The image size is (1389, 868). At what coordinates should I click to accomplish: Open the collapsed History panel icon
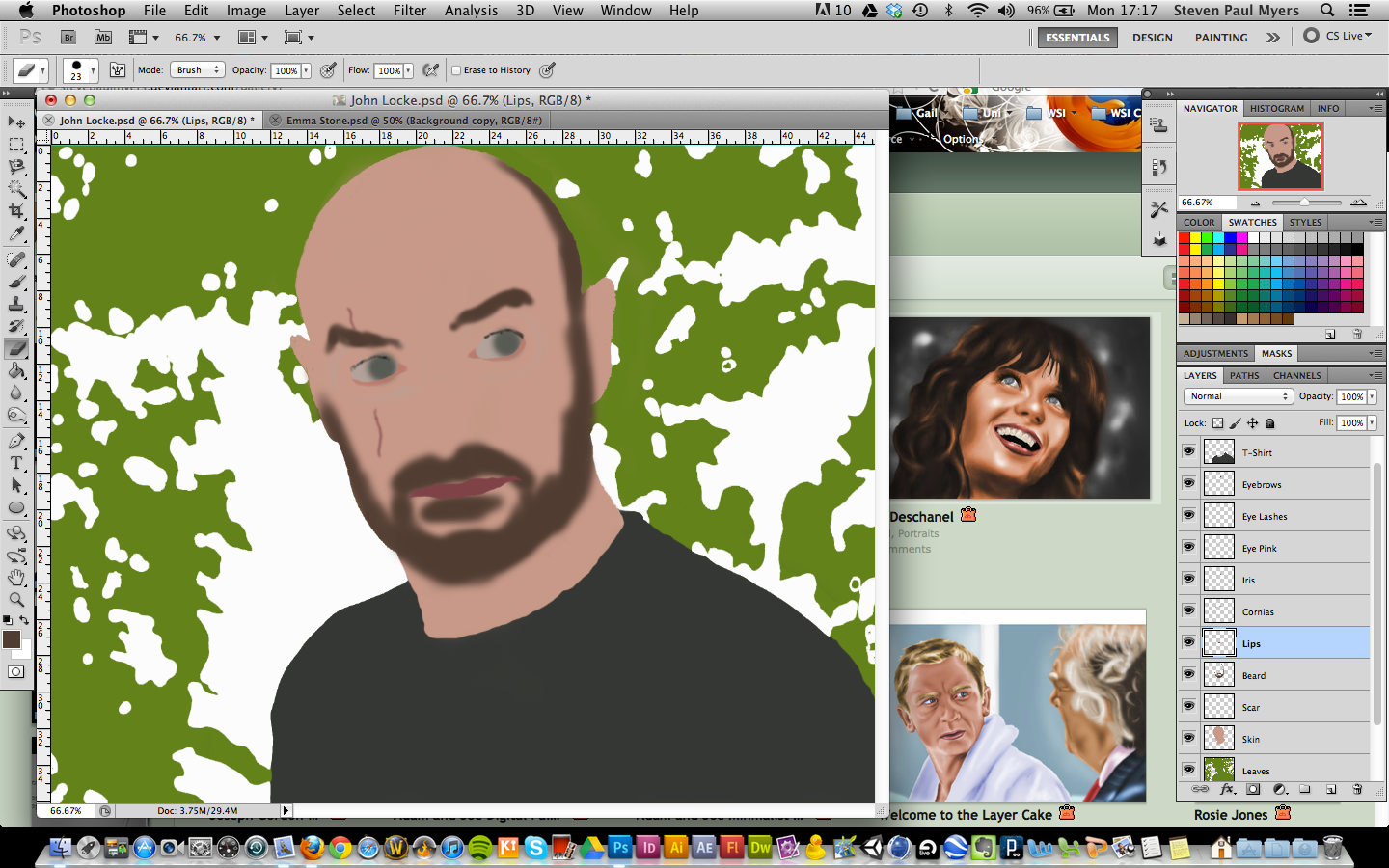coord(1159,167)
